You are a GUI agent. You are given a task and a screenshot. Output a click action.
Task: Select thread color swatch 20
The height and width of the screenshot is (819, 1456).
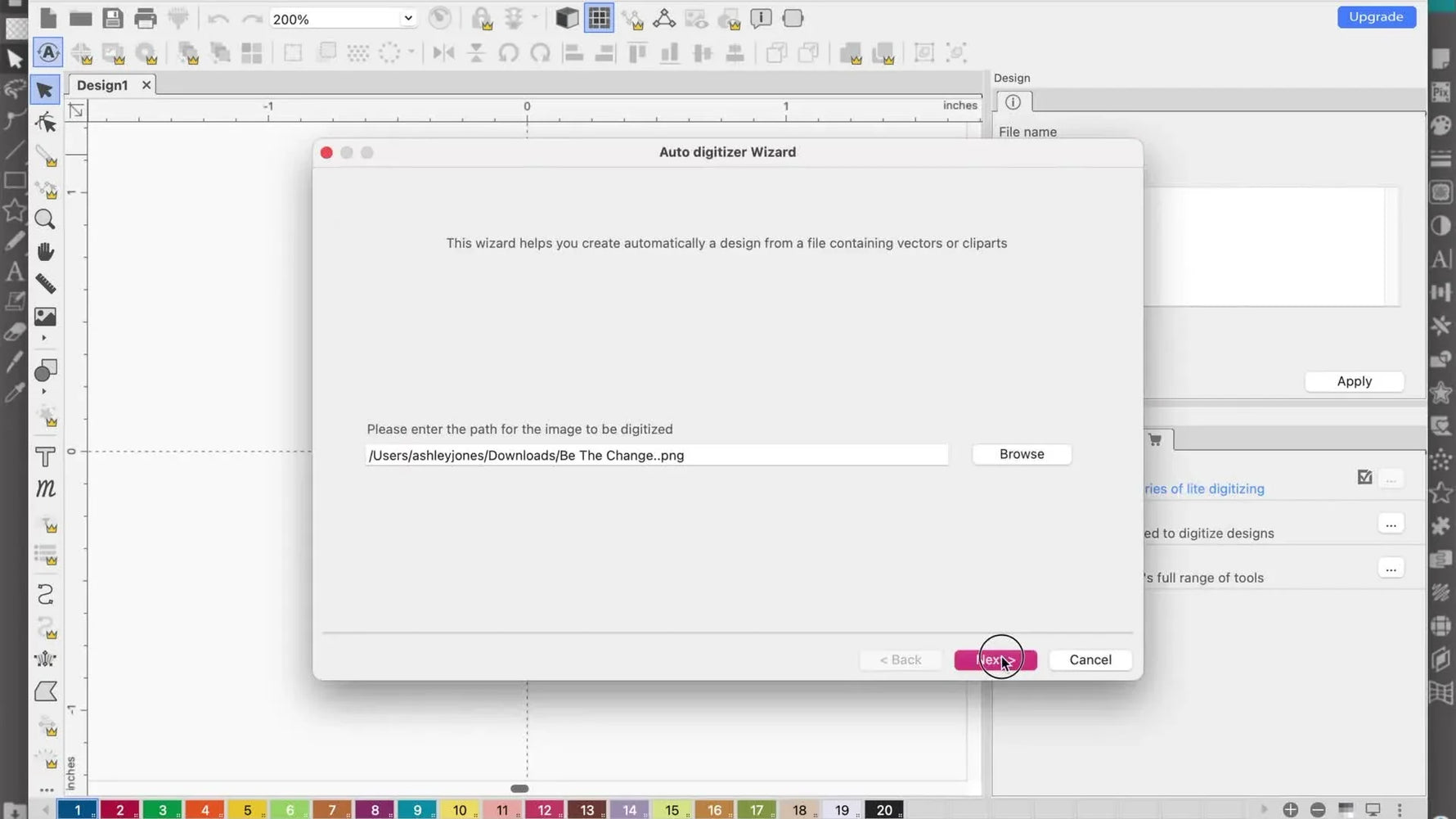884,810
